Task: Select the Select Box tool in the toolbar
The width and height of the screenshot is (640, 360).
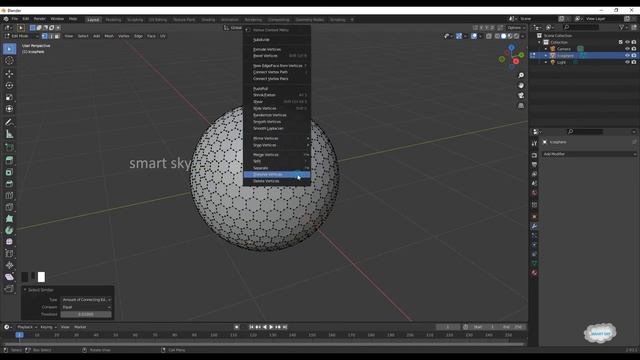Action: (x=9, y=49)
